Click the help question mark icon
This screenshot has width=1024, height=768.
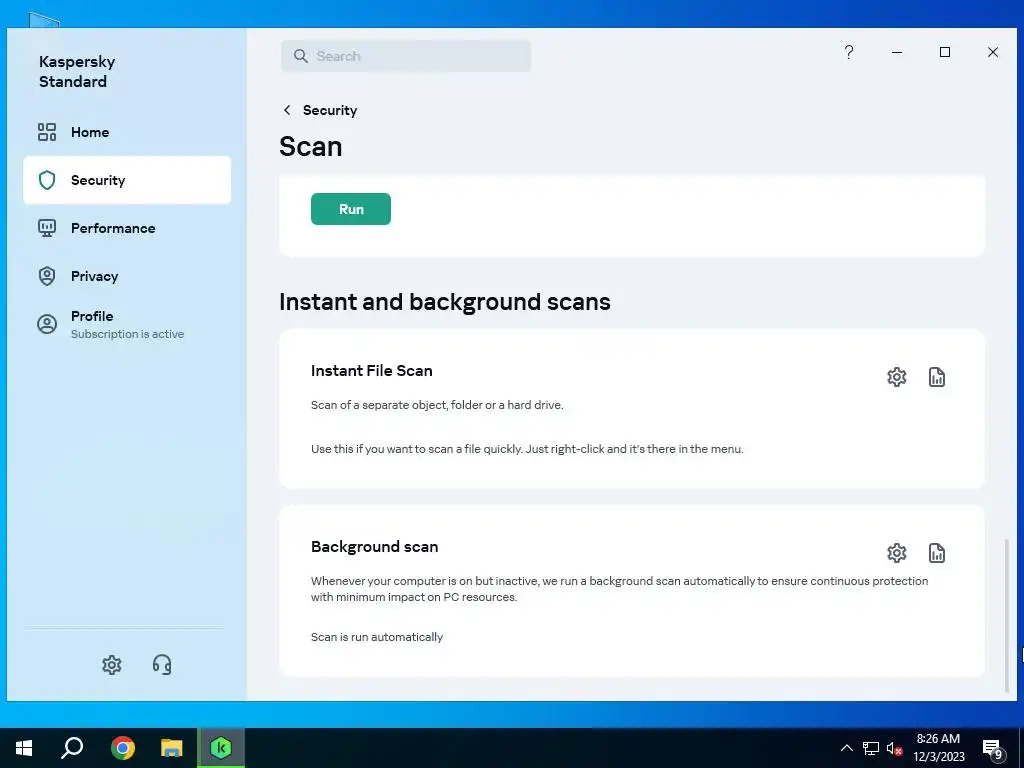coord(848,52)
